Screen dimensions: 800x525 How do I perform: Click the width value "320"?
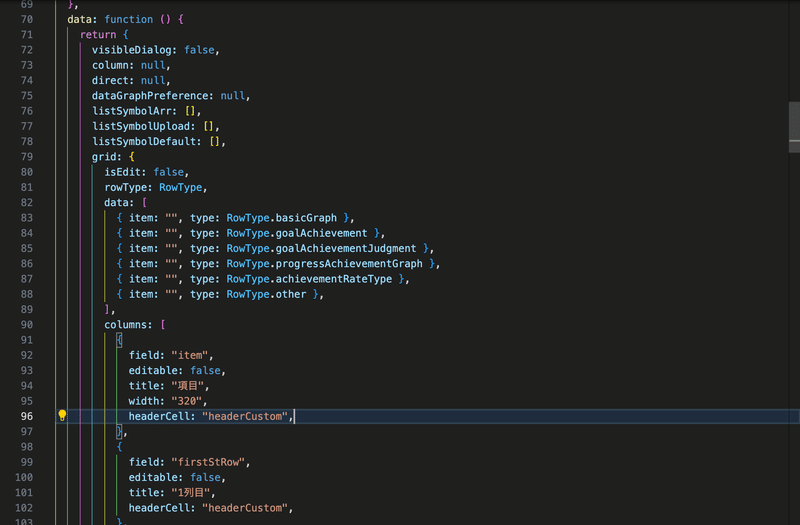(187, 402)
